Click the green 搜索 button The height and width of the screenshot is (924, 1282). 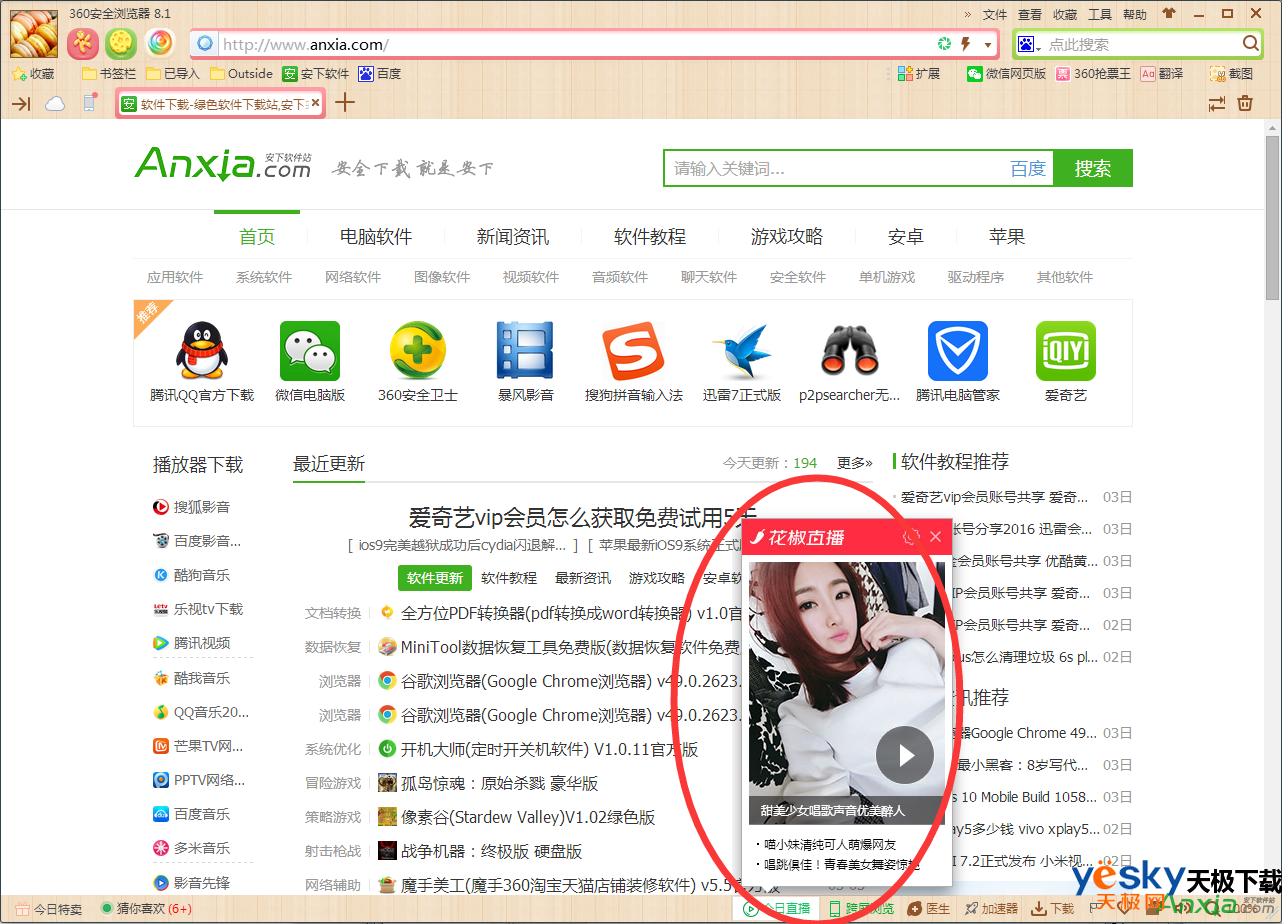tap(1093, 168)
